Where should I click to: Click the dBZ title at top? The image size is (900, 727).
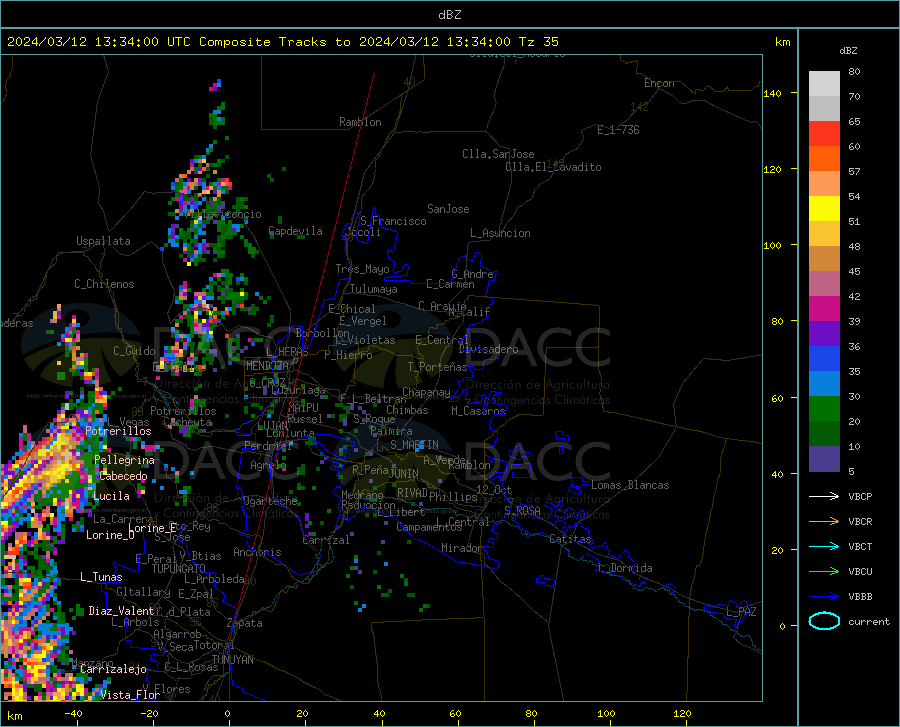click(449, 15)
